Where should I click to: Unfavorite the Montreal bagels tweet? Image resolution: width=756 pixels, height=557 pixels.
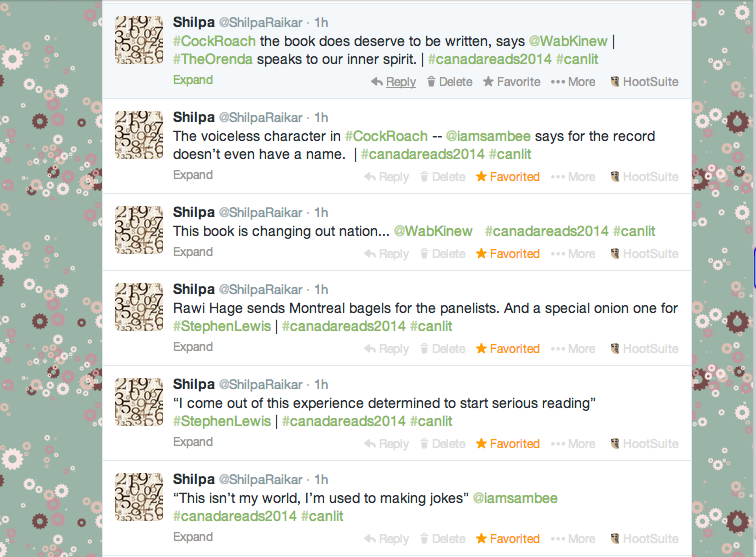(x=508, y=349)
